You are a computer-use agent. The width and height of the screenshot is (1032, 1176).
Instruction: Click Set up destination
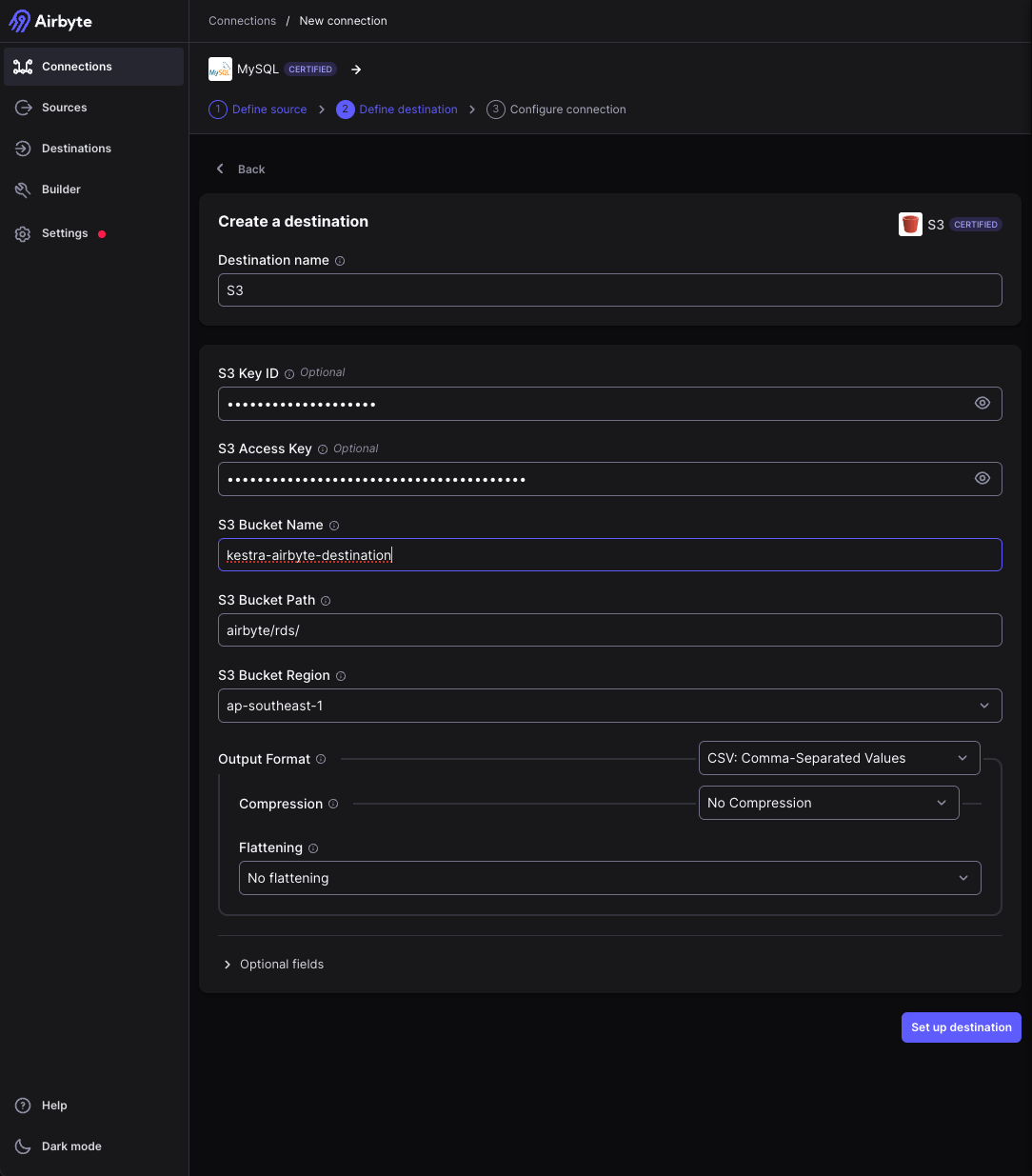click(x=961, y=1027)
